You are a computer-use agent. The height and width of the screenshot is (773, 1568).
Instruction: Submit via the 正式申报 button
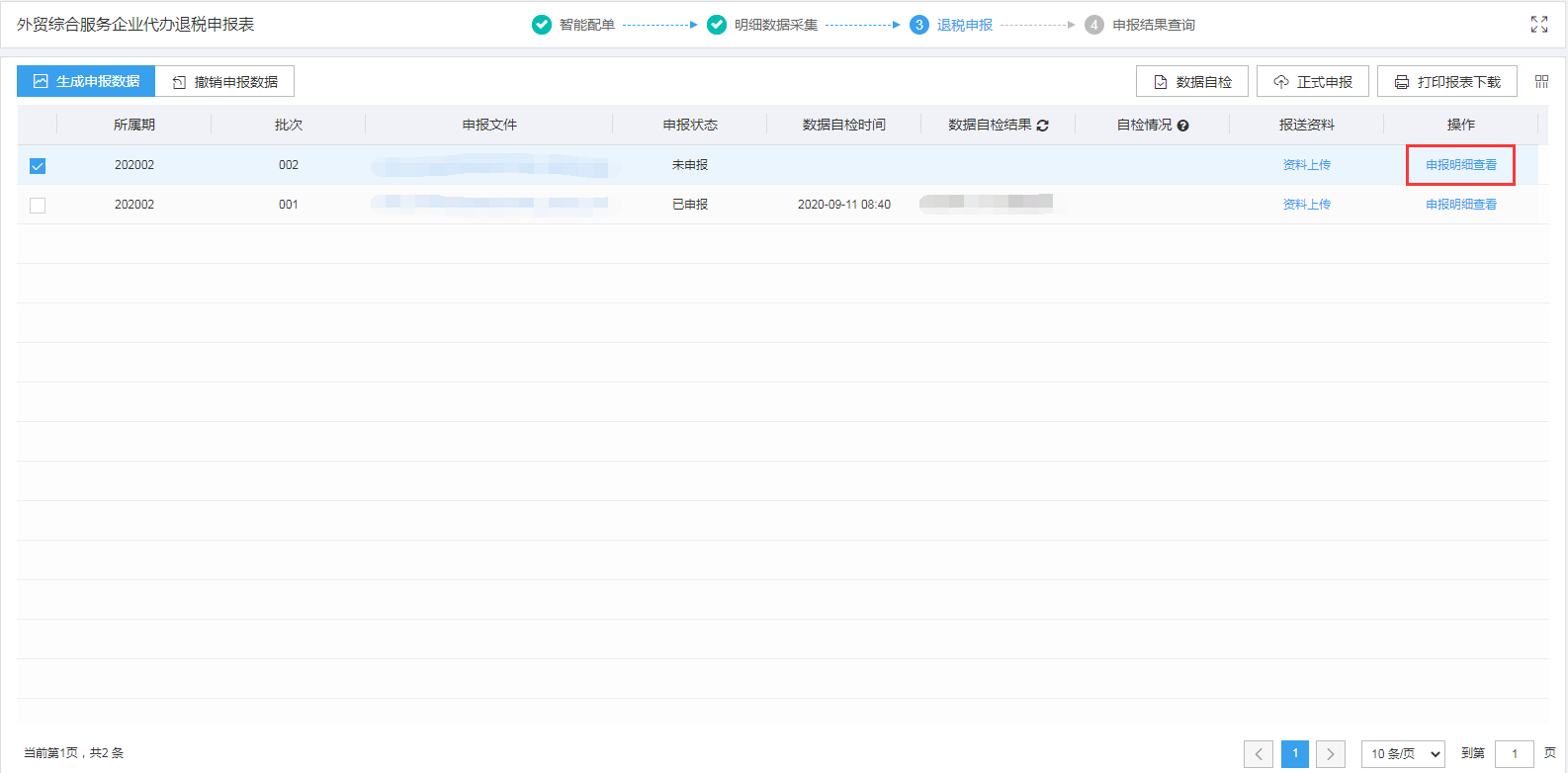[x=1312, y=82]
